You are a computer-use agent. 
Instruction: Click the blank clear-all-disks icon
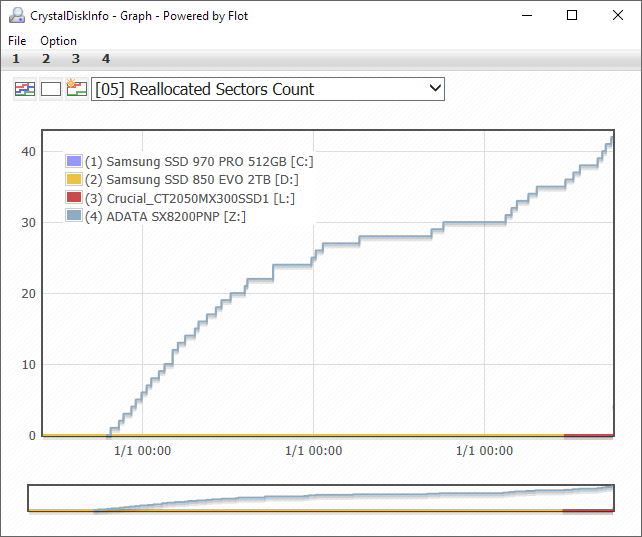(51, 89)
